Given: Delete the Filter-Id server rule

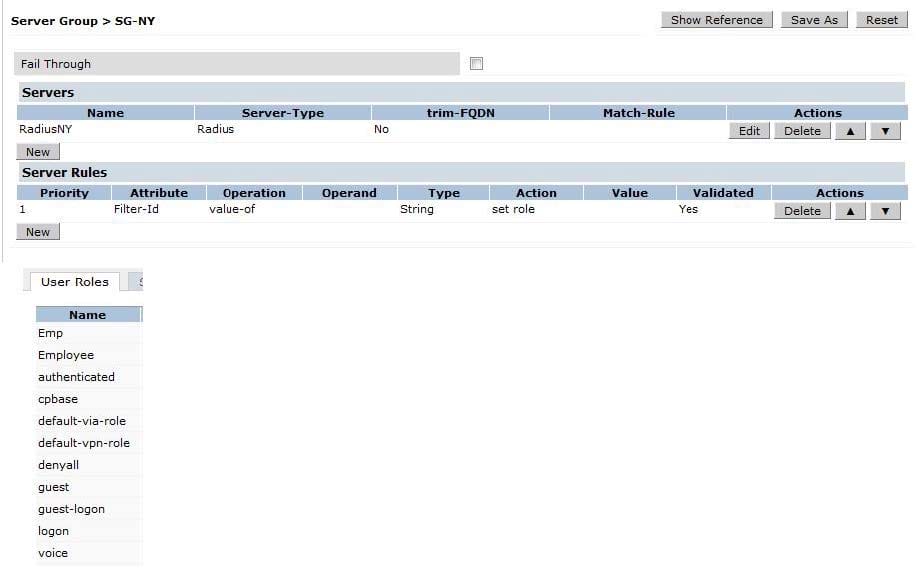Looking at the screenshot, I should 802,210.
